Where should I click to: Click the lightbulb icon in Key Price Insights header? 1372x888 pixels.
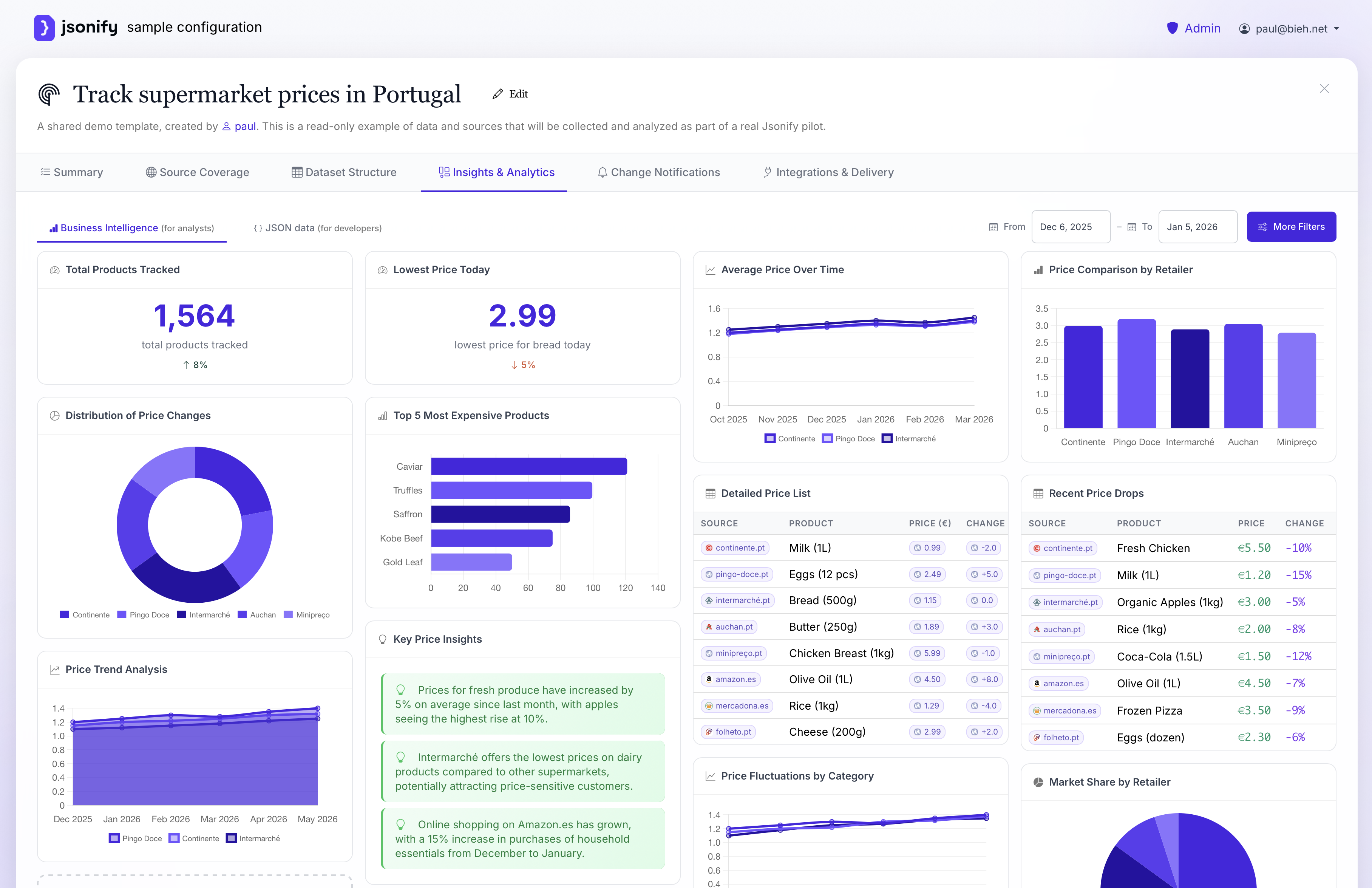(383, 639)
